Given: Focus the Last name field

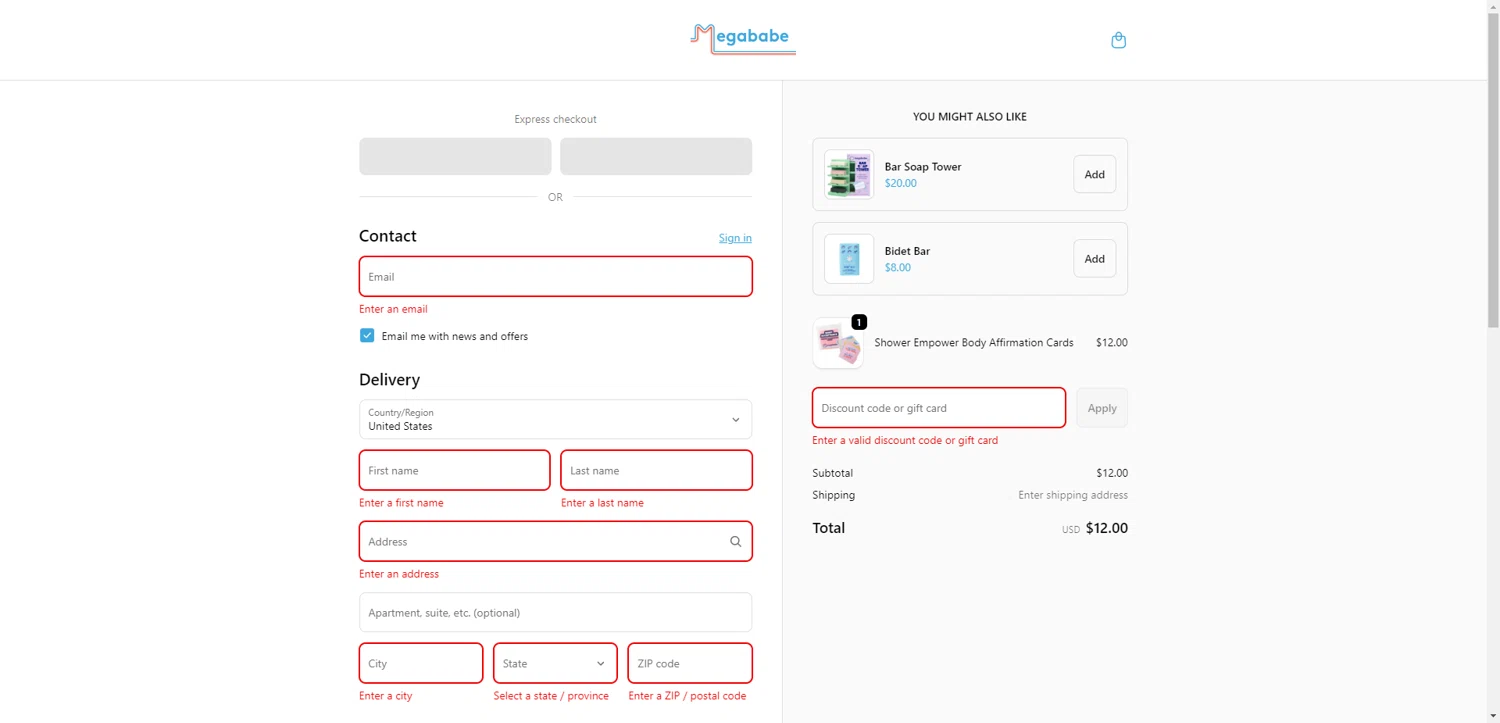Looking at the screenshot, I should click(656, 470).
